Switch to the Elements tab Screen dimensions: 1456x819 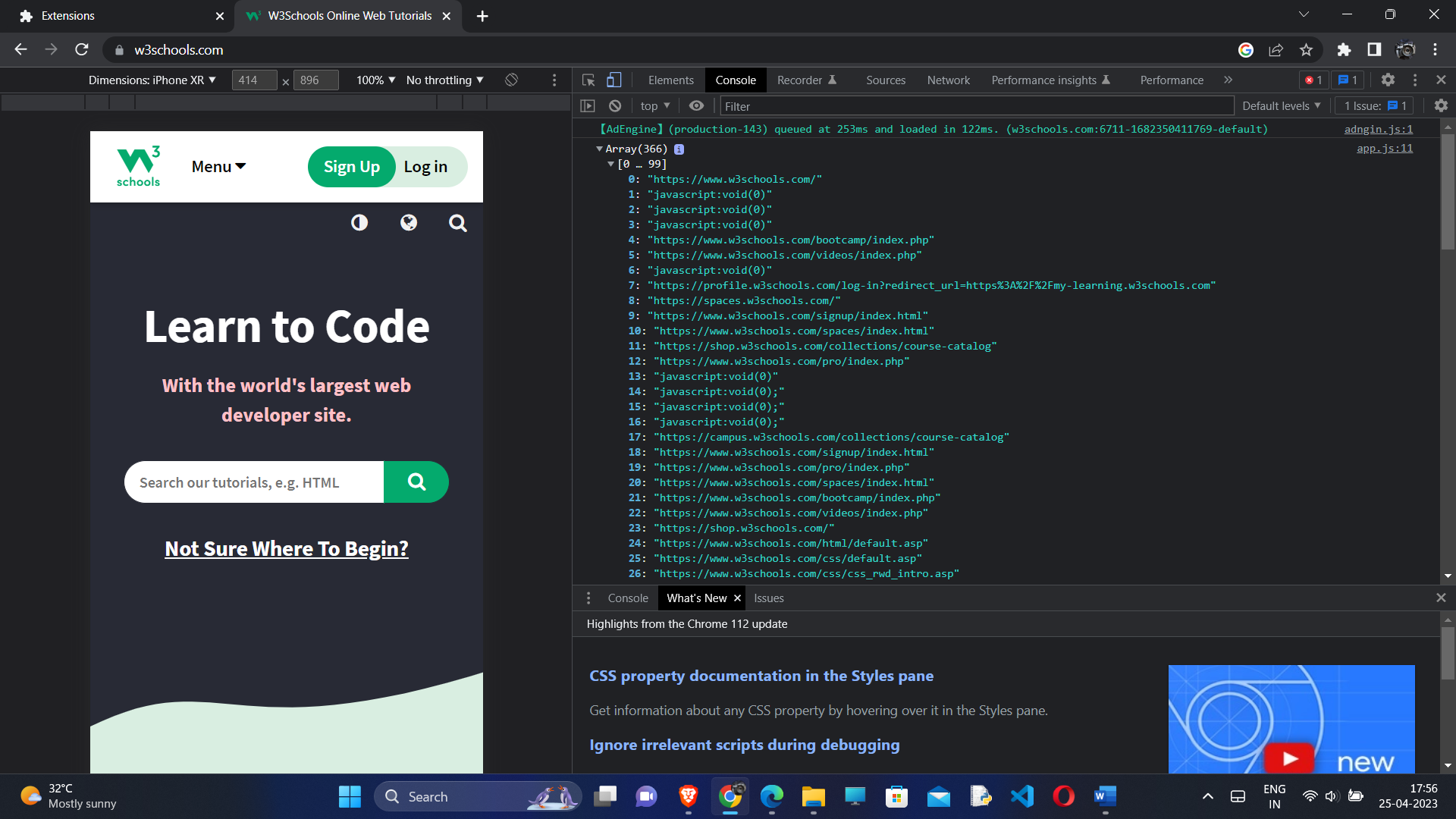click(x=671, y=80)
